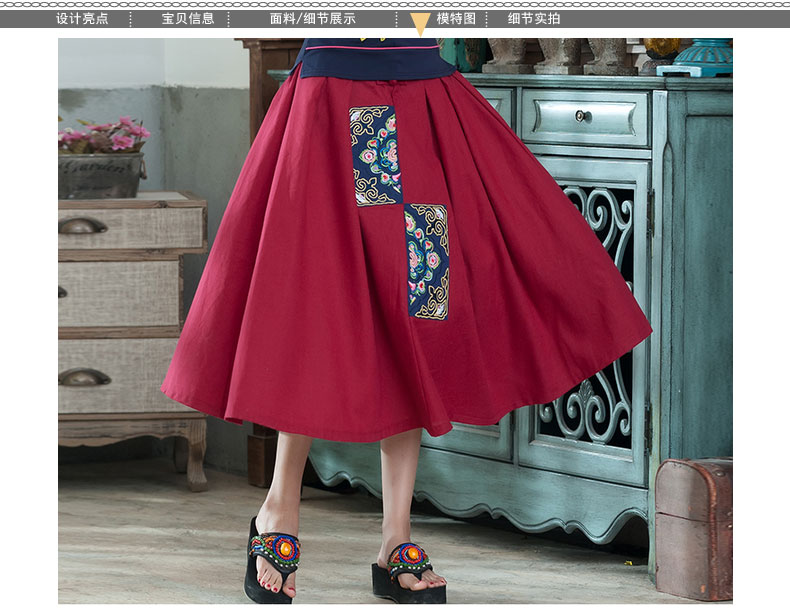
Task: Click the navy blue waistband of the skirt
Action: click(x=372, y=62)
